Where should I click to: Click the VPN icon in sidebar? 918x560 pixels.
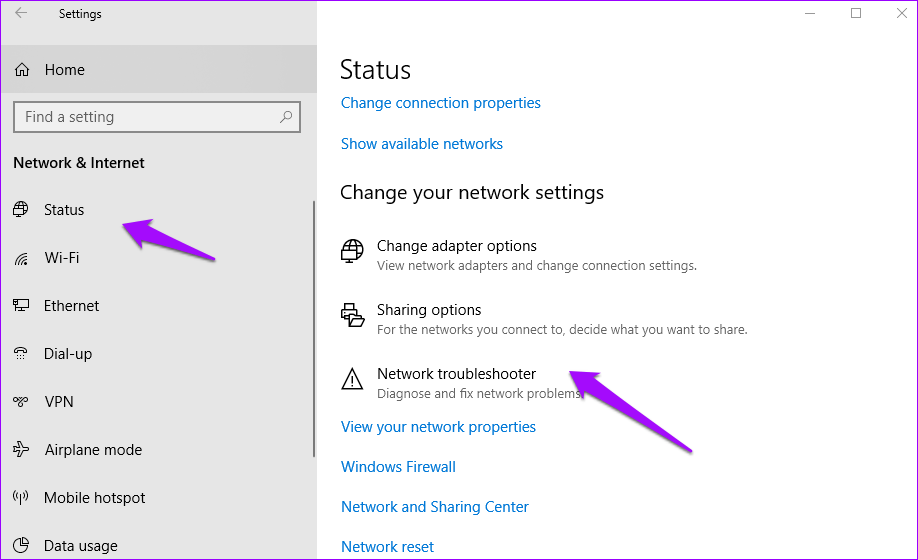(x=21, y=402)
